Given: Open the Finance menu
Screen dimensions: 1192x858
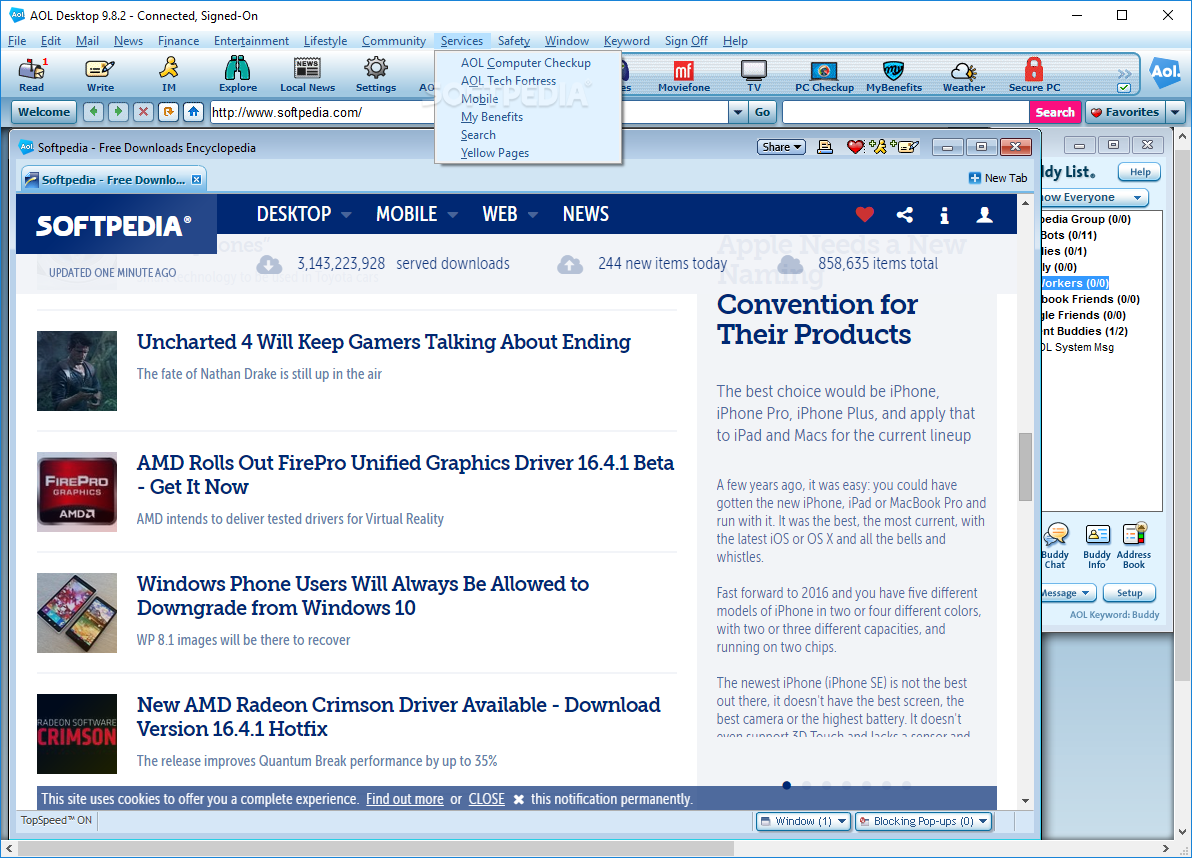Looking at the screenshot, I should click(x=179, y=41).
